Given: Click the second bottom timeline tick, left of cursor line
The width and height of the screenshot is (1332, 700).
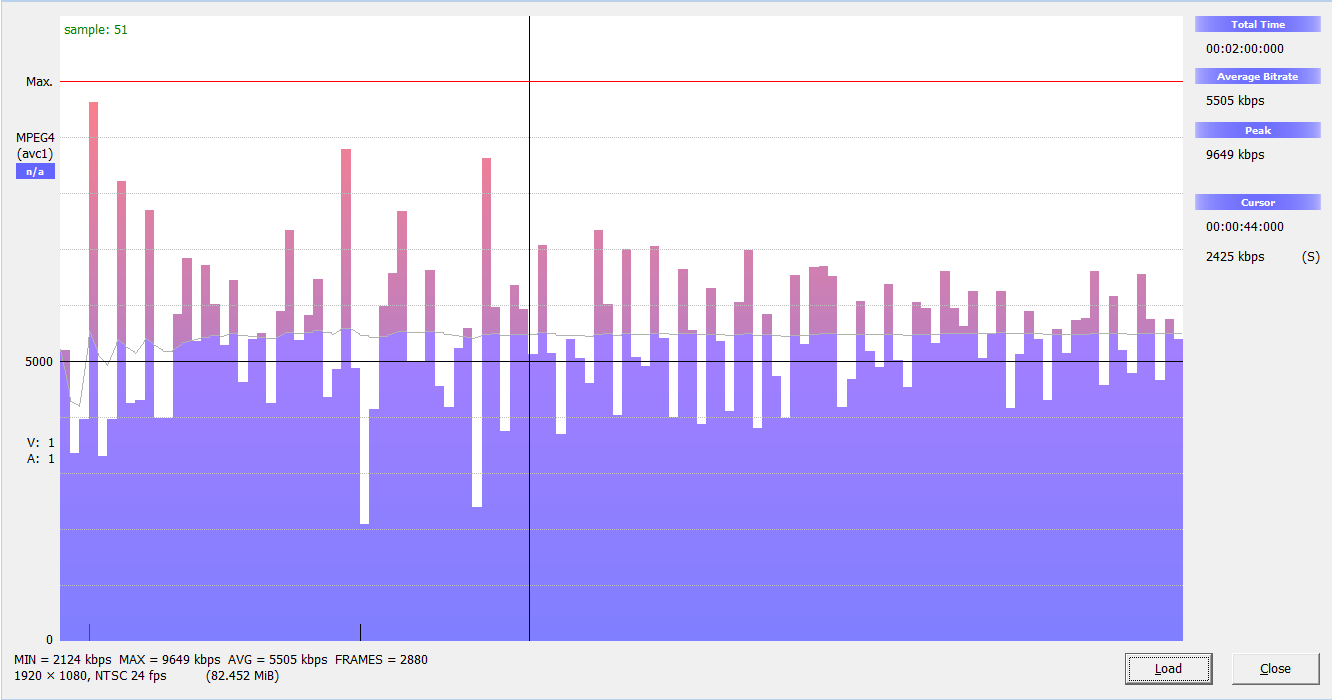Looking at the screenshot, I should pyautogui.click(x=360, y=631).
